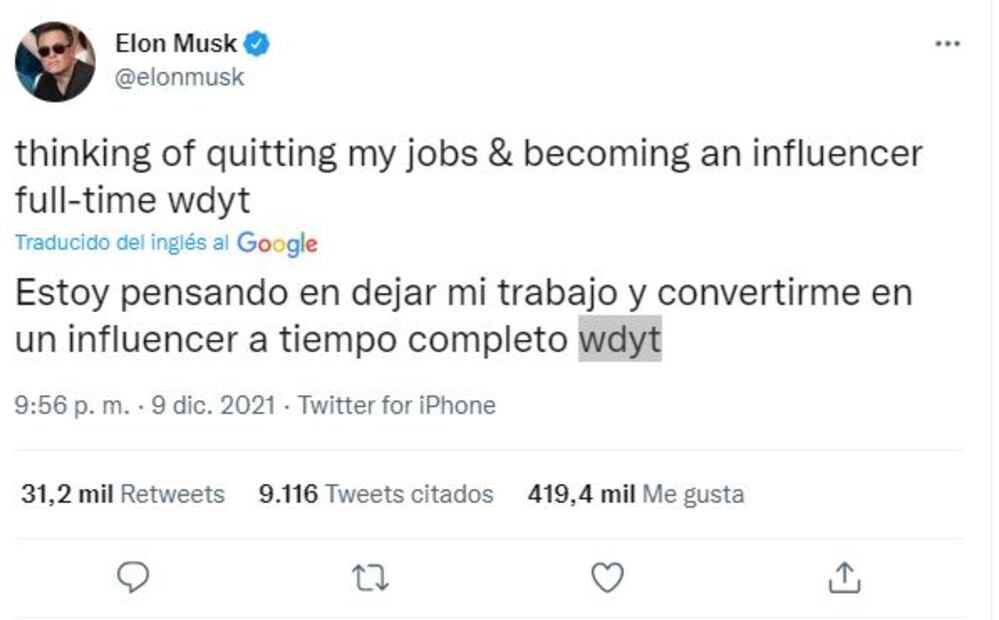This screenshot has width=999, height=620.
Task: Click the highlighted "wdyt" word
Action: [620, 341]
